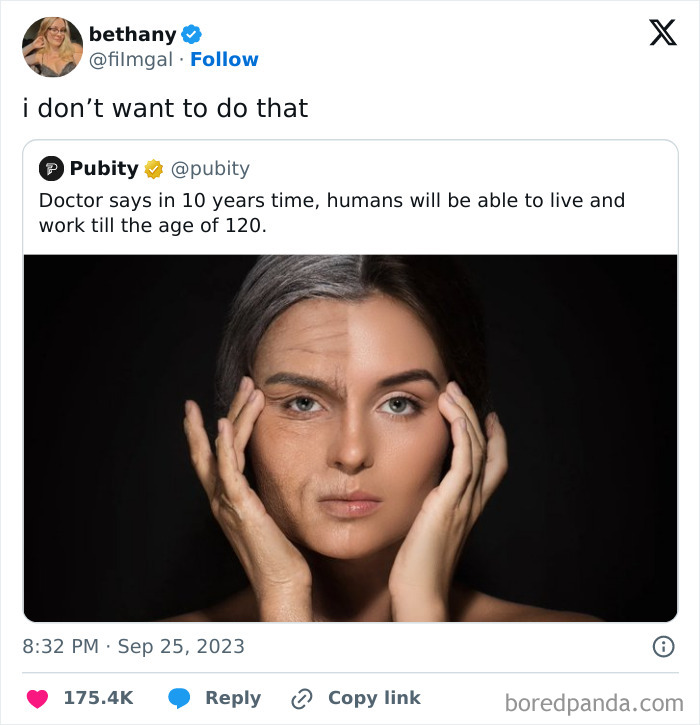700x725 pixels.
Task: Click the blue reply bubble icon
Action: 179,698
